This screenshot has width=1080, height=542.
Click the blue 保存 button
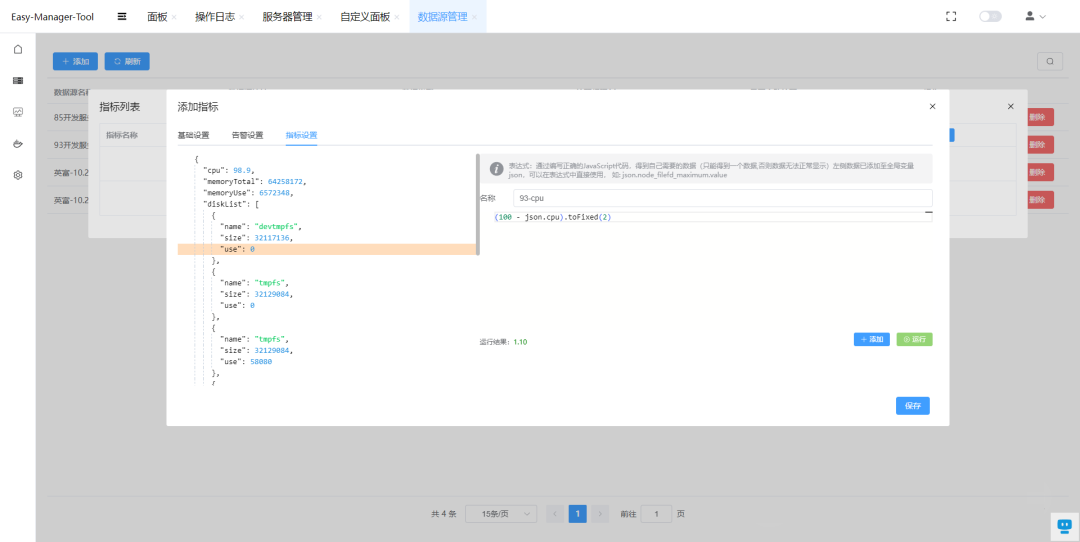coord(912,405)
